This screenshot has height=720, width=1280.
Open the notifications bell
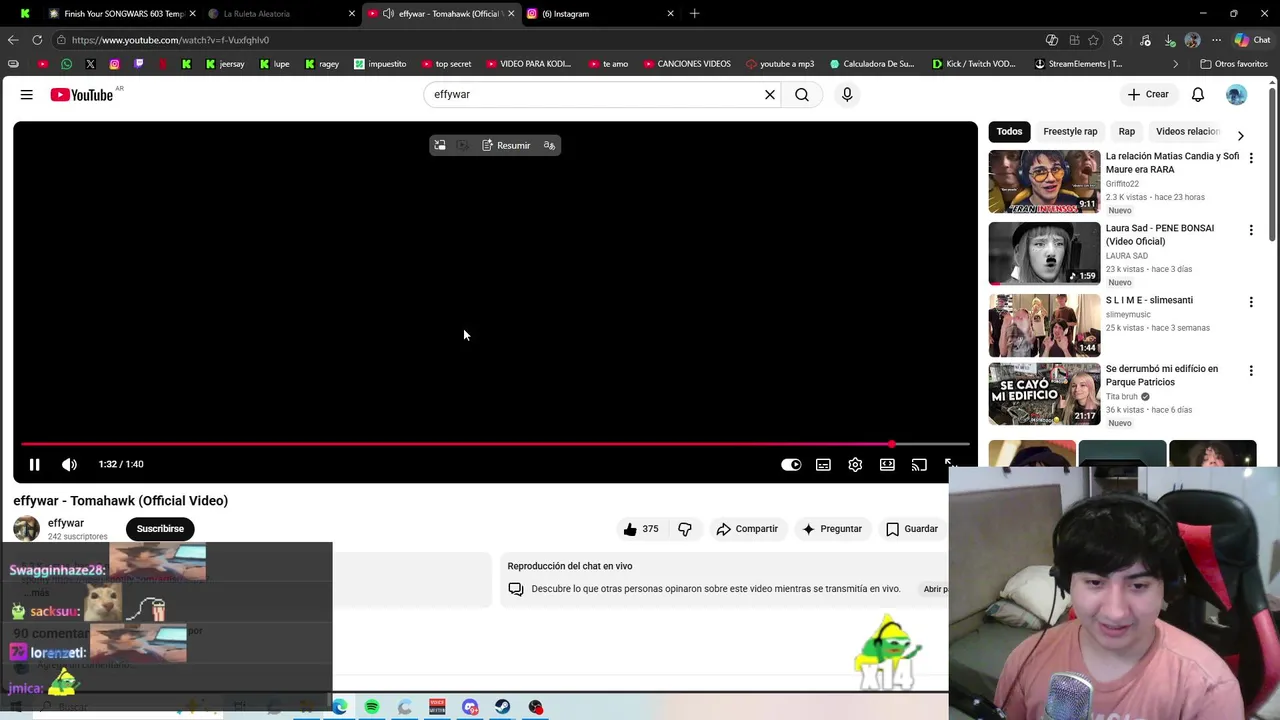click(1198, 94)
